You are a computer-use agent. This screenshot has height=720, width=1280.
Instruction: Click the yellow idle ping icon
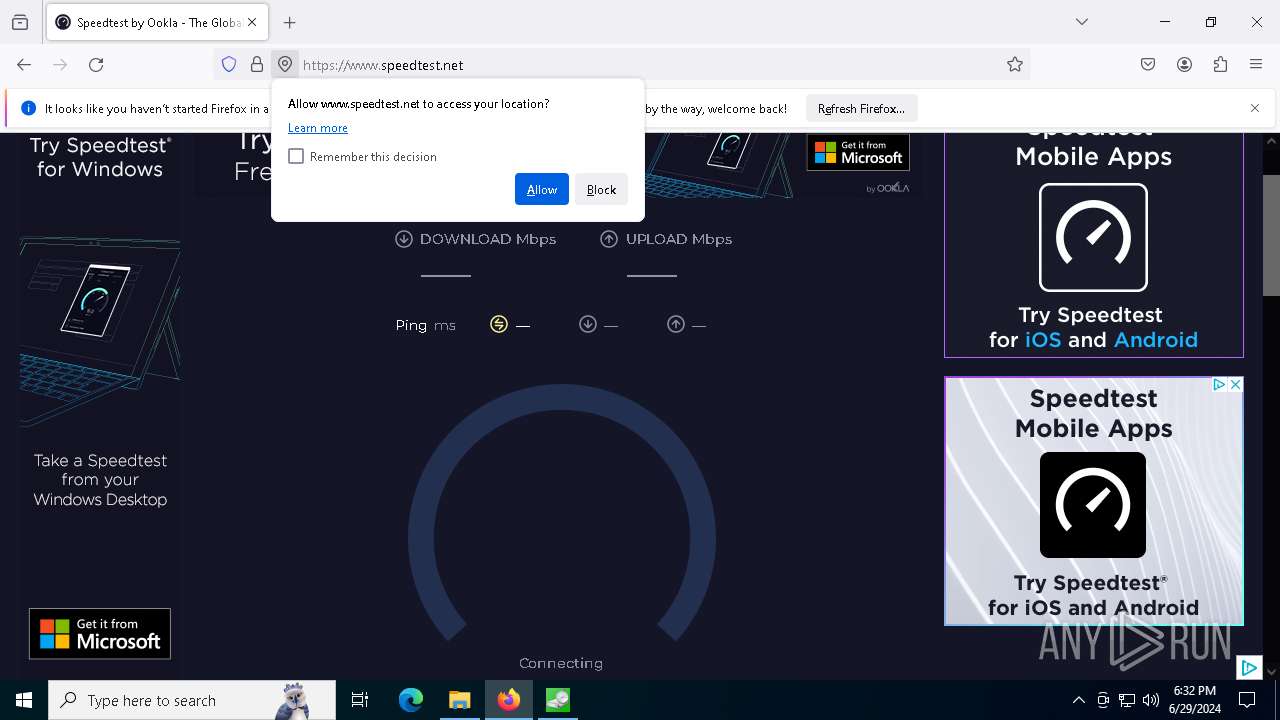point(499,324)
